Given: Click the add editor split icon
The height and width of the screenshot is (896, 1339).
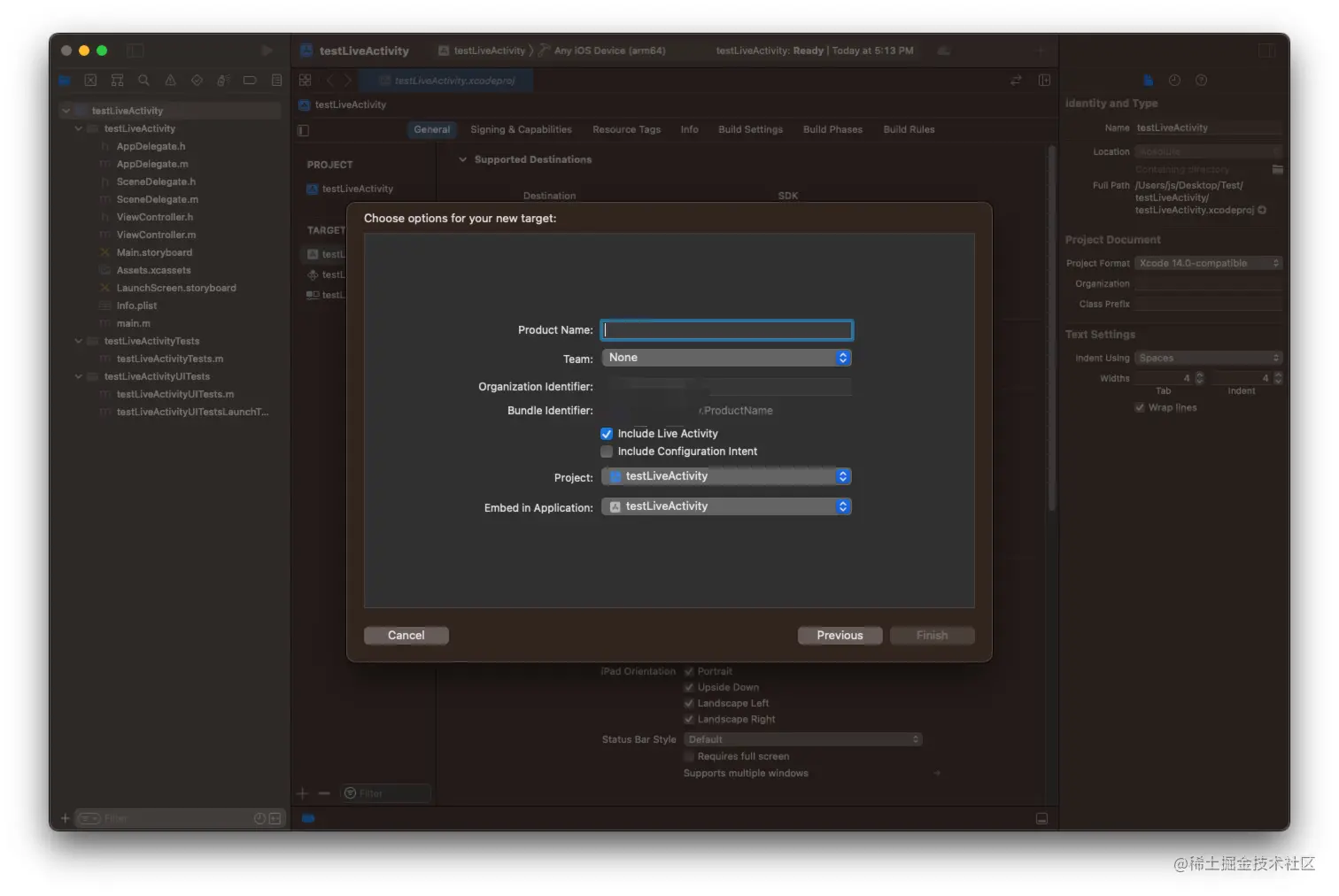Looking at the screenshot, I should click(x=1044, y=81).
